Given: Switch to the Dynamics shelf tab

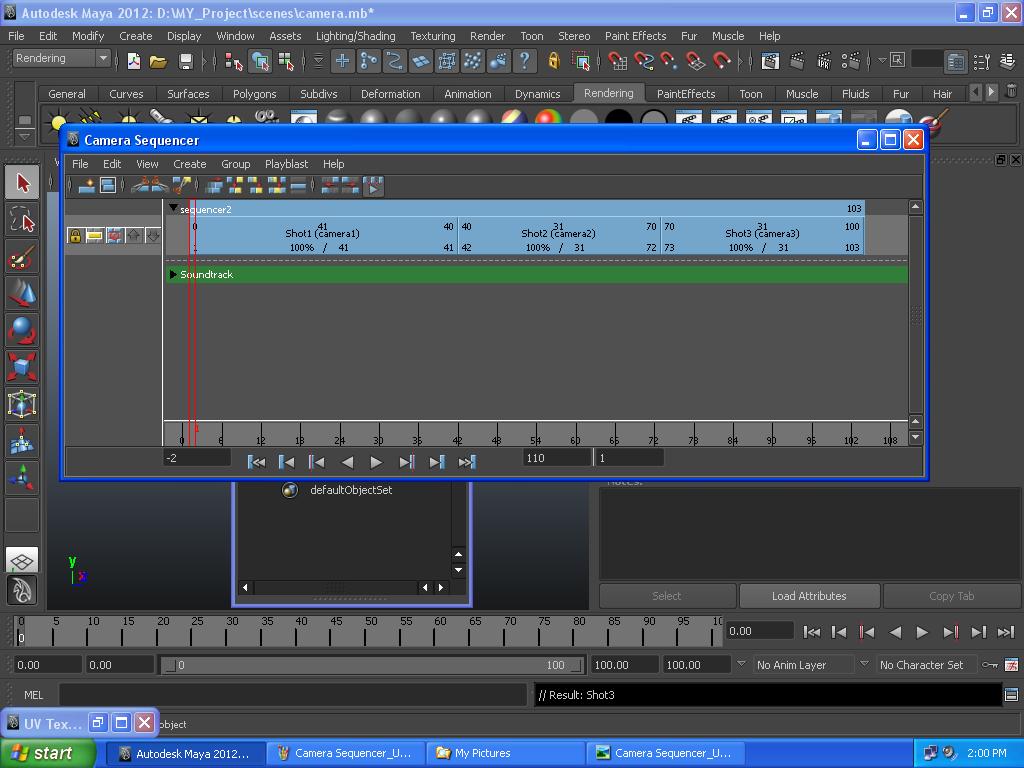Looking at the screenshot, I should [x=537, y=94].
